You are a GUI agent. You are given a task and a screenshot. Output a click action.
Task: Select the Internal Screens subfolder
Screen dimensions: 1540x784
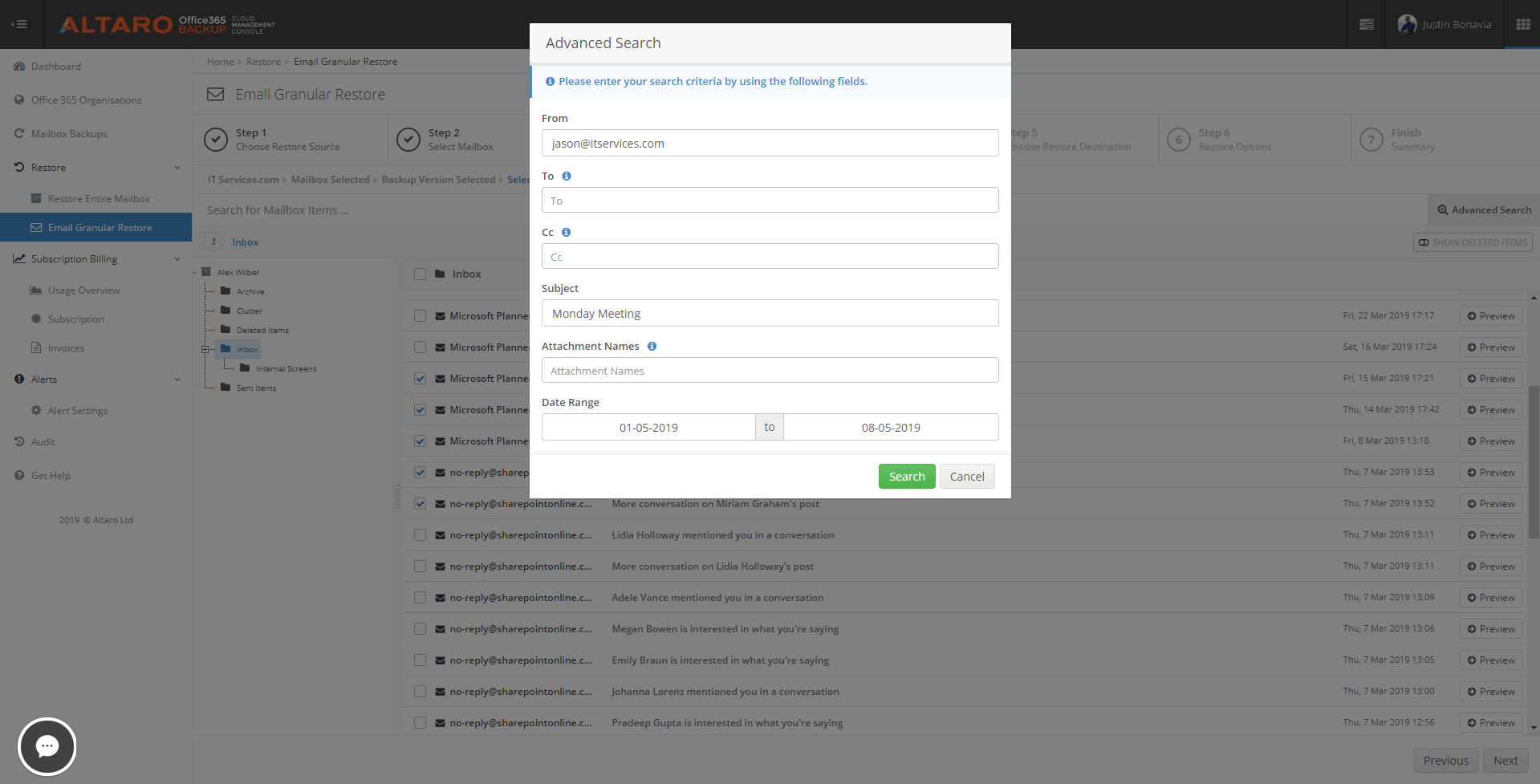click(x=286, y=368)
